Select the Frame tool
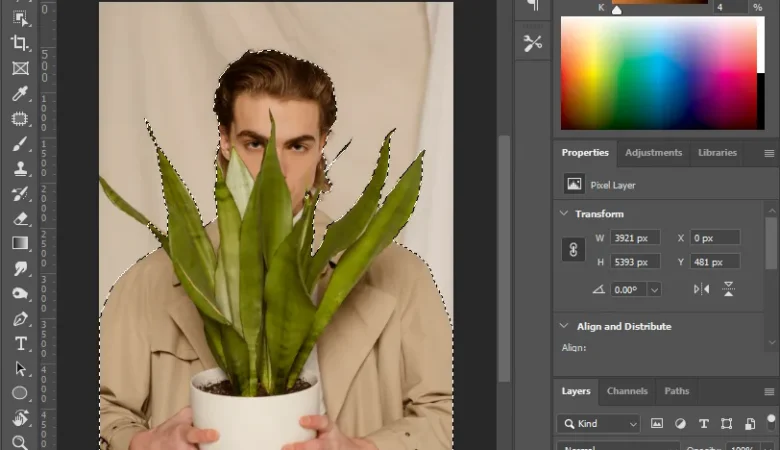The image size is (780, 450). [x=20, y=68]
